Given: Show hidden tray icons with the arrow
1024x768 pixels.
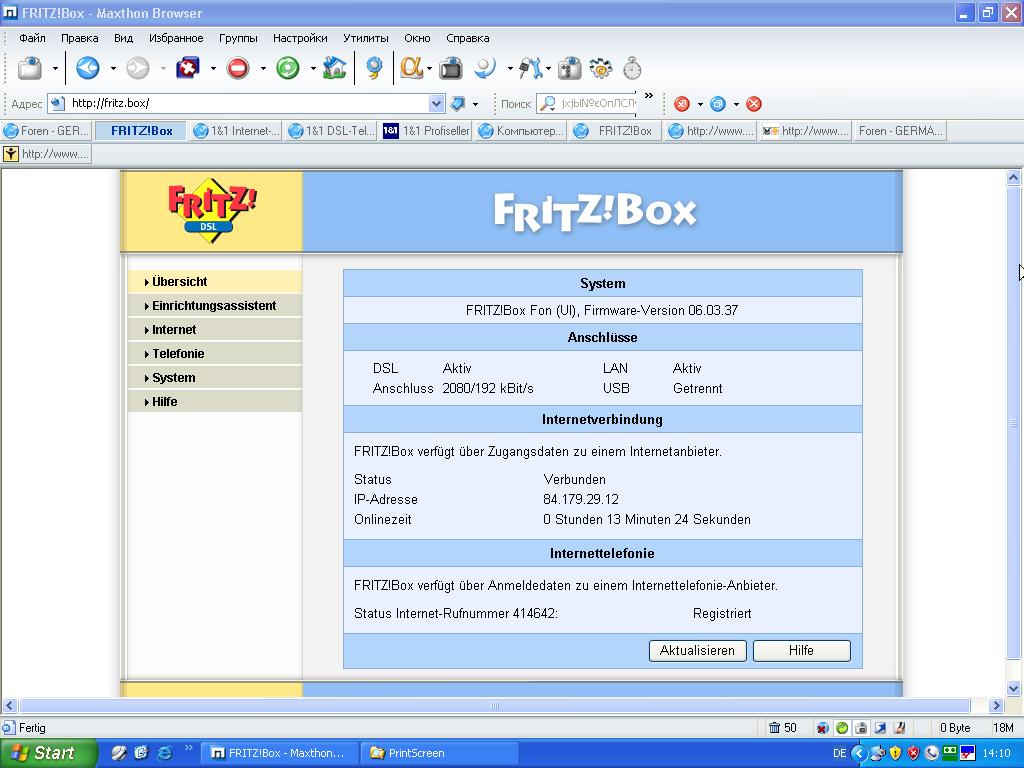Looking at the screenshot, I should (x=859, y=753).
